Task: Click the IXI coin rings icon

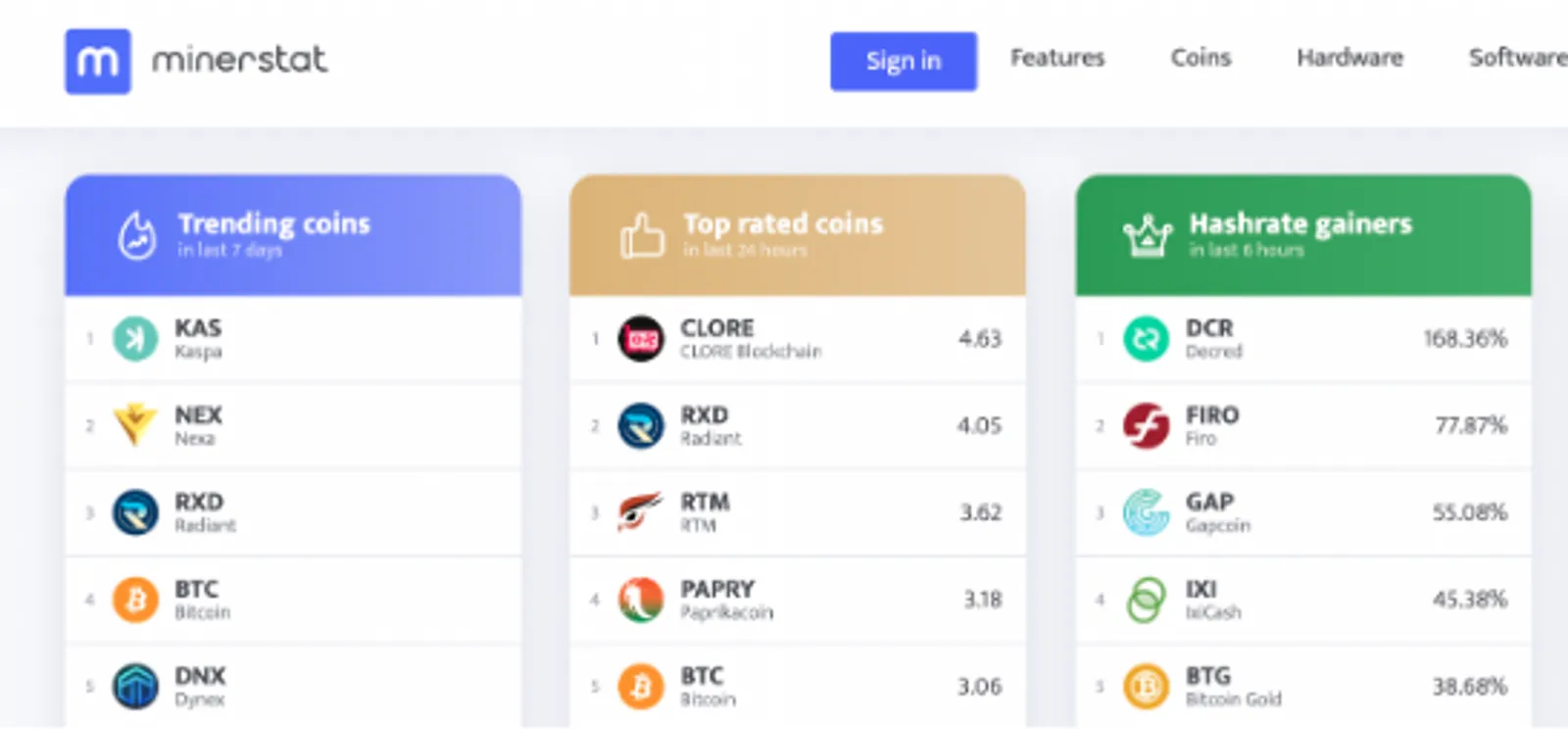Action: [x=1146, y=599]
